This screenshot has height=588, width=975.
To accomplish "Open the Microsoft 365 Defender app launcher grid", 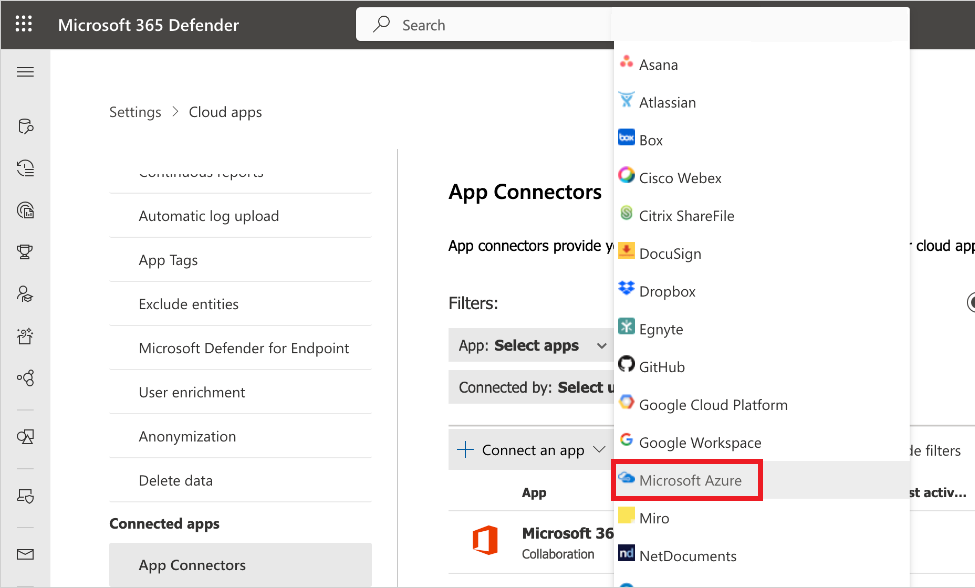I will [x=23, y=24].
